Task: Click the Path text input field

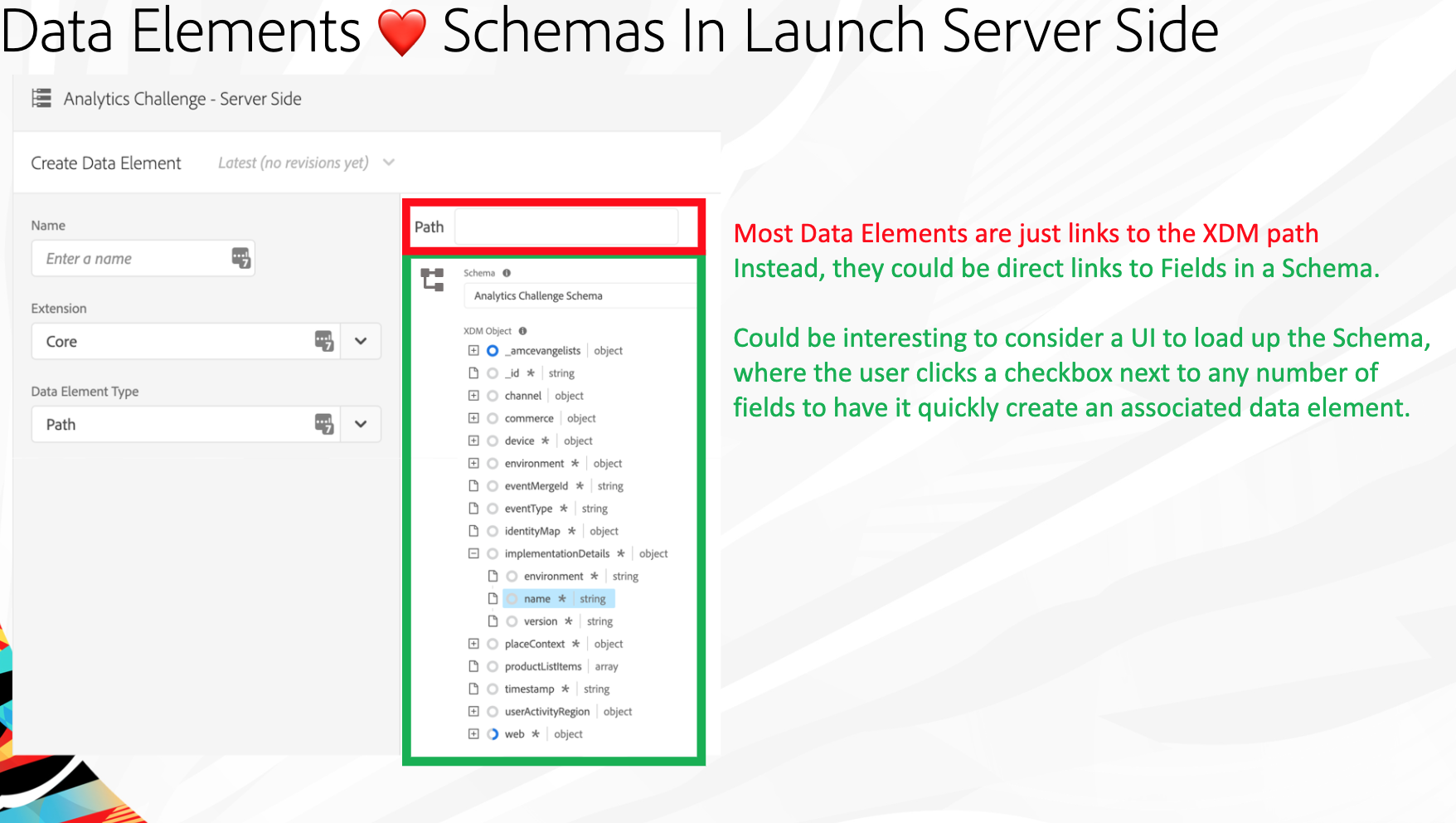Action: pyautogui.click(x=566, y=226)
